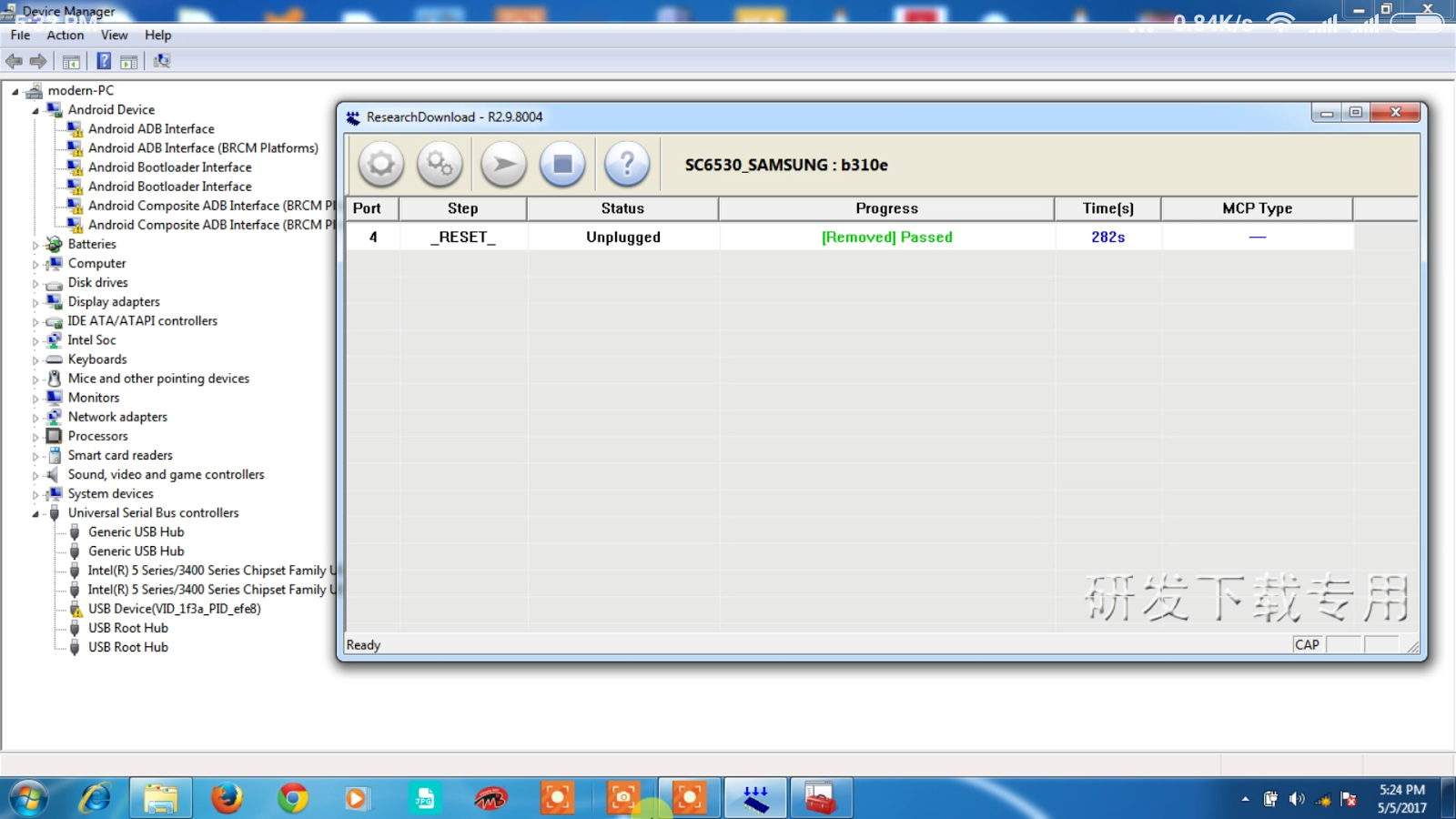Launch Google Chrome from the taskbar
The width and height of the screenshot is (1456, 819).
coord(293,799)
